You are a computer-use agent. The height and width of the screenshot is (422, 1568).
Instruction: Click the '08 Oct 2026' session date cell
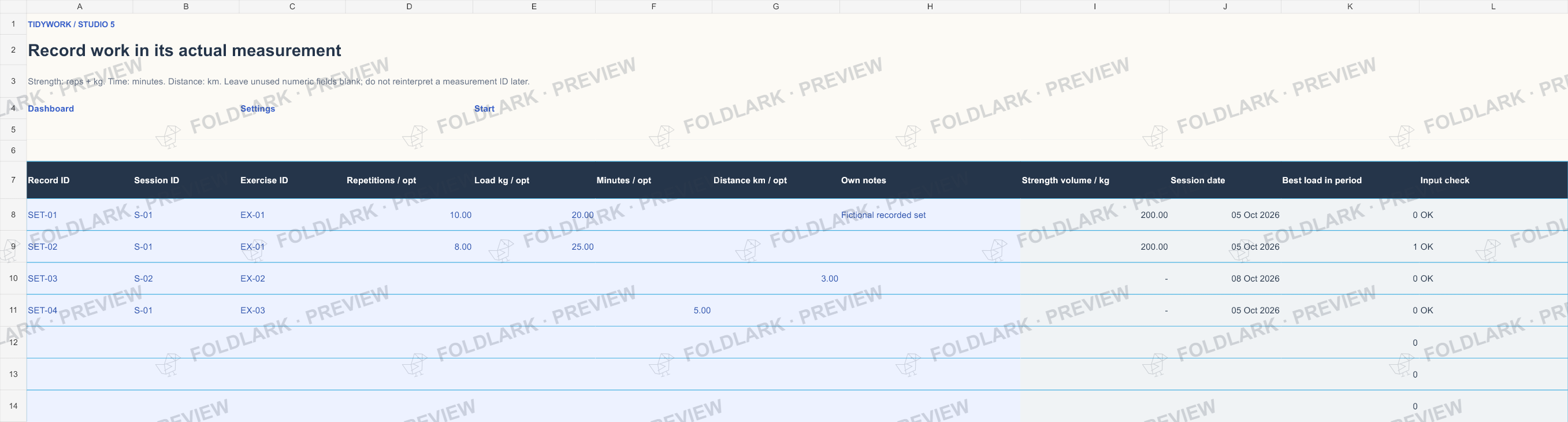[x=1225, y=278]
